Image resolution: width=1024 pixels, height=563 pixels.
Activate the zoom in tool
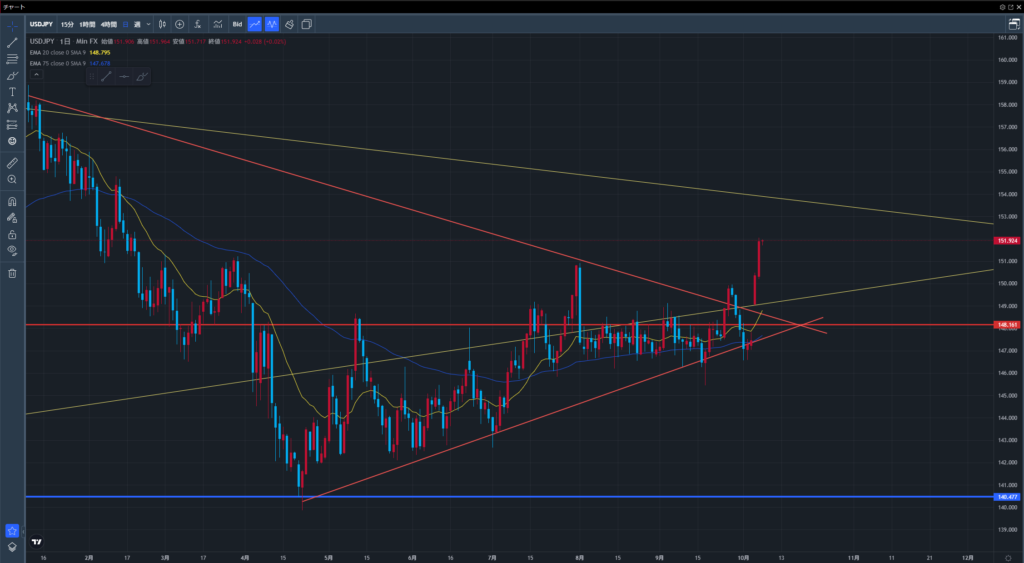12,179
